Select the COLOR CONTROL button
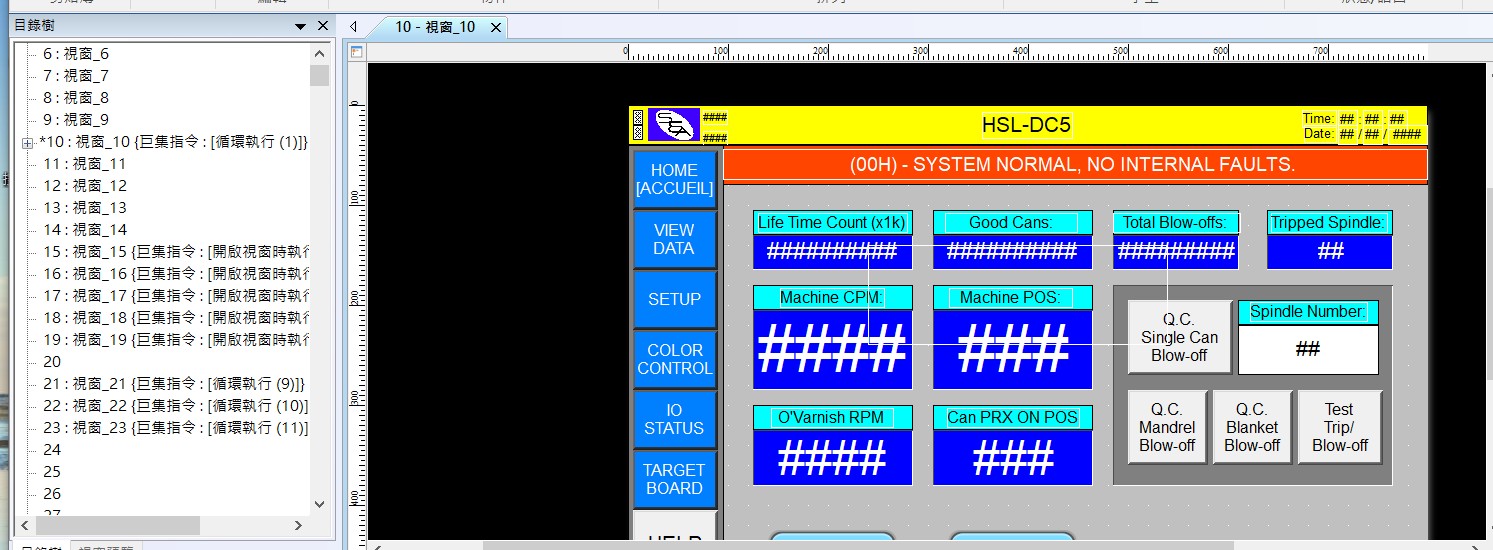 674,359
